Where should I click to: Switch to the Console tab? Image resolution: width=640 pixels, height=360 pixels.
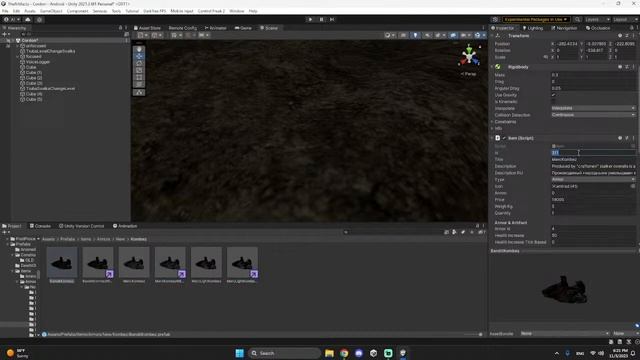pyautogui.click(x=40, y=226)
